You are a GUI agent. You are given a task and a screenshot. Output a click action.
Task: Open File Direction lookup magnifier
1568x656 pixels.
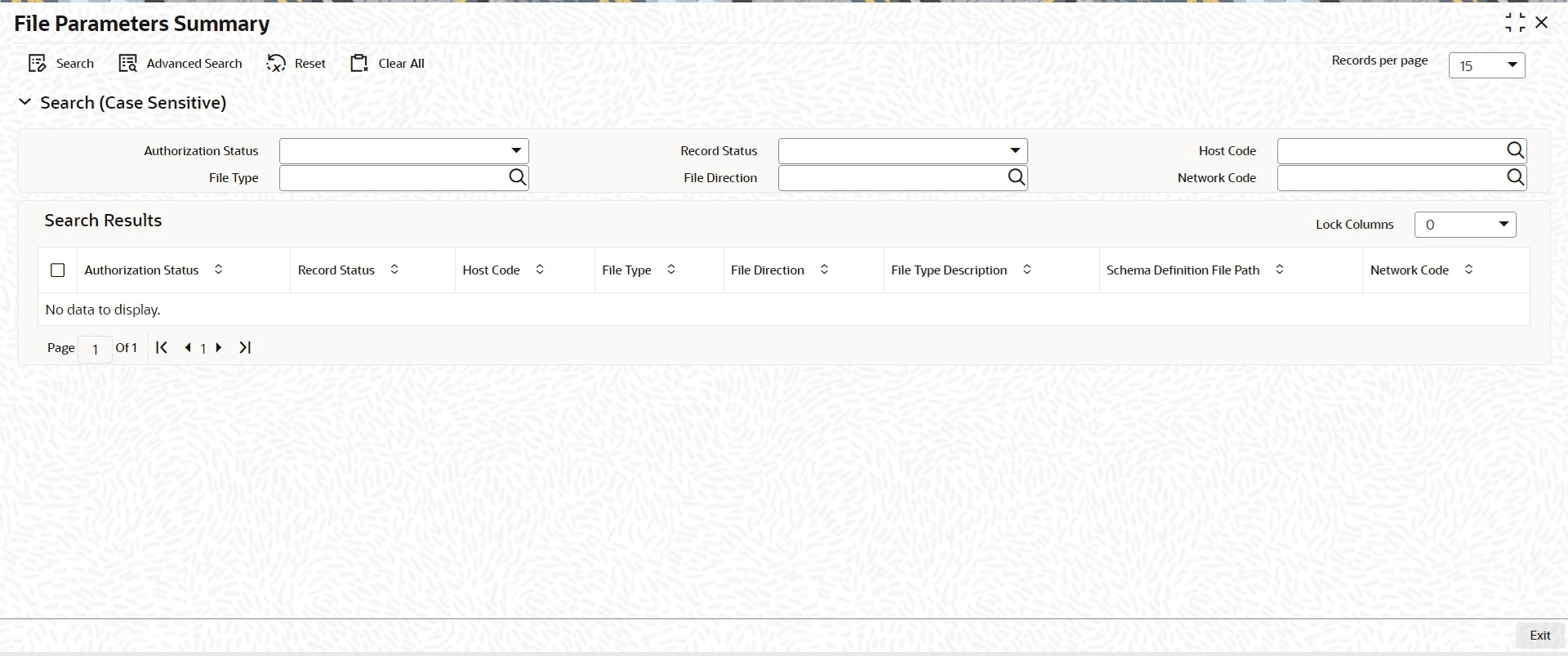(x=1017, y=177)
